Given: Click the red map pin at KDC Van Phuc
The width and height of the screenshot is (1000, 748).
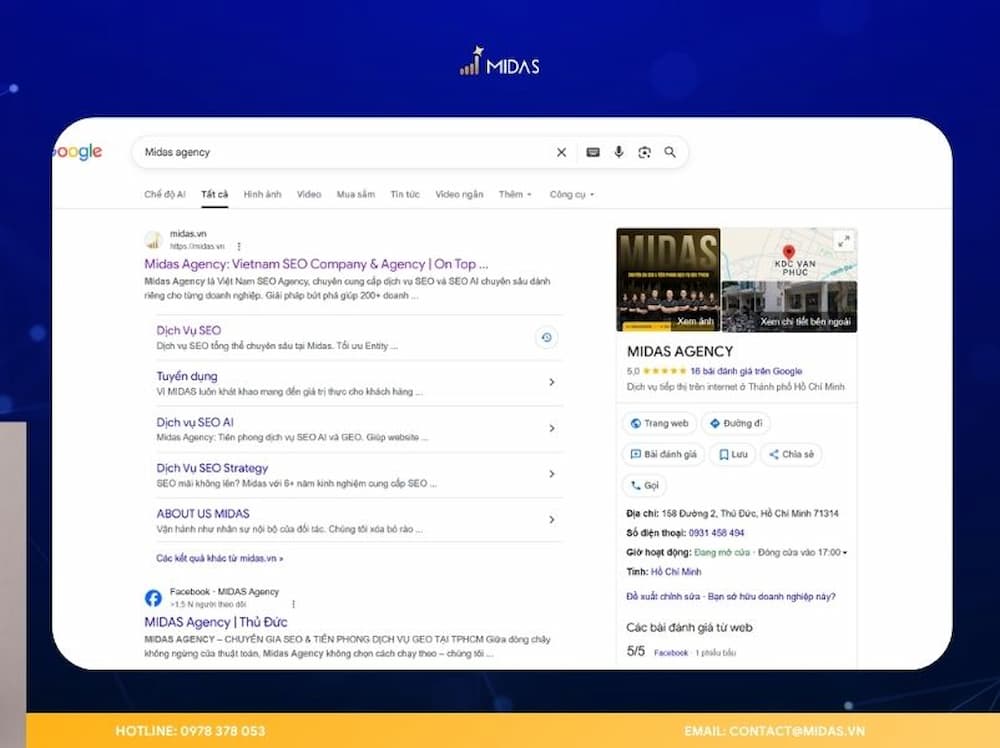Looking at the screenshot, I should [x=789, y=252].
